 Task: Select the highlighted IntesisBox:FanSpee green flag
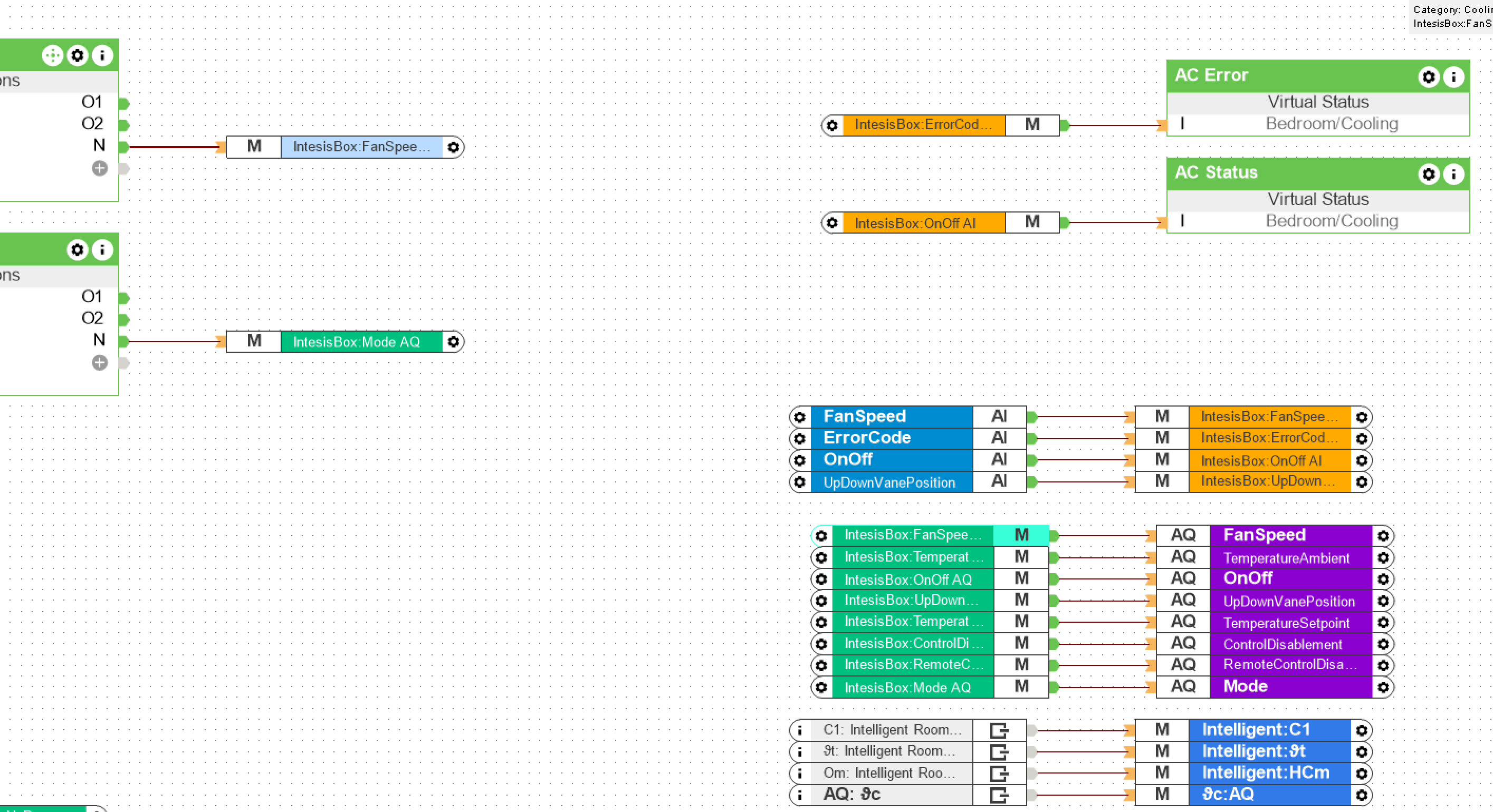click(x=912, y=535)
